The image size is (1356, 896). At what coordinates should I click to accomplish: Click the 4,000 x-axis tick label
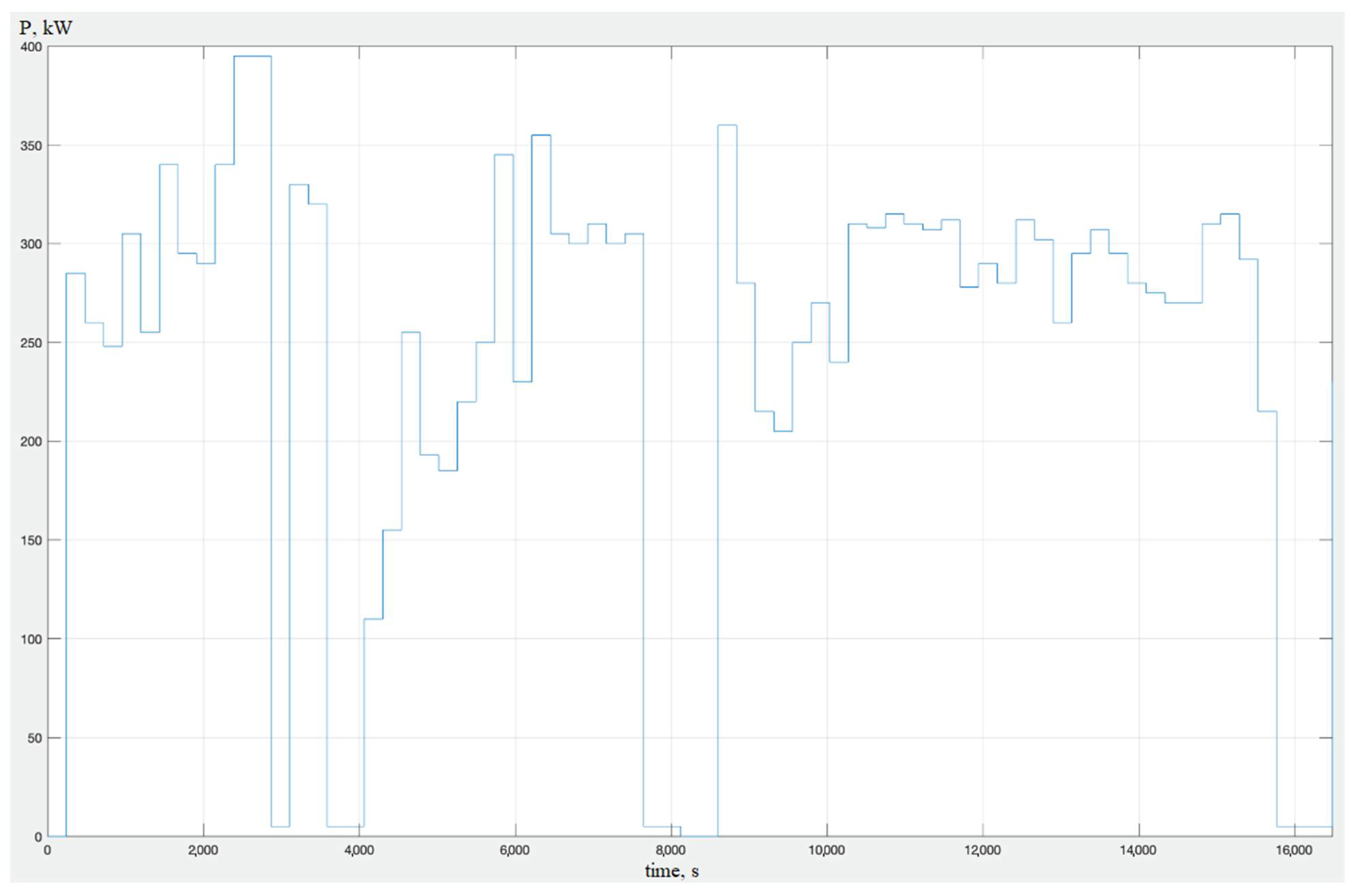[359, 850]
